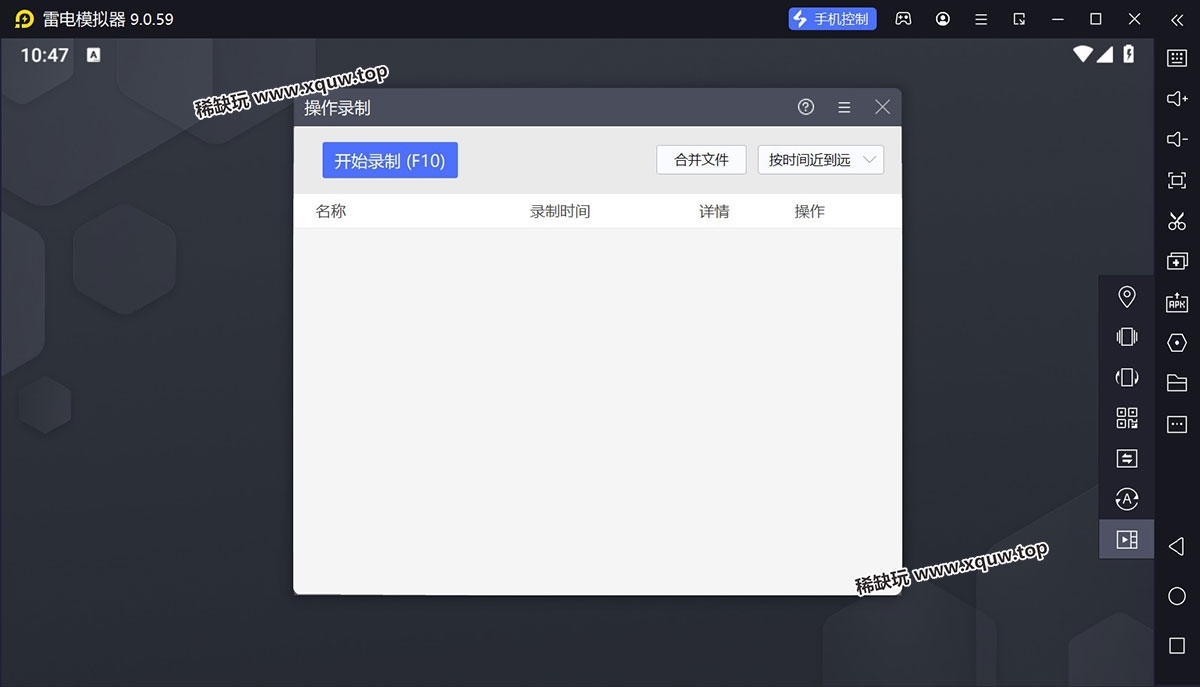1200x687 pixels.
Task: Click the more options ellipsis sidebar icon
Action: click(x=1177, y=424)
